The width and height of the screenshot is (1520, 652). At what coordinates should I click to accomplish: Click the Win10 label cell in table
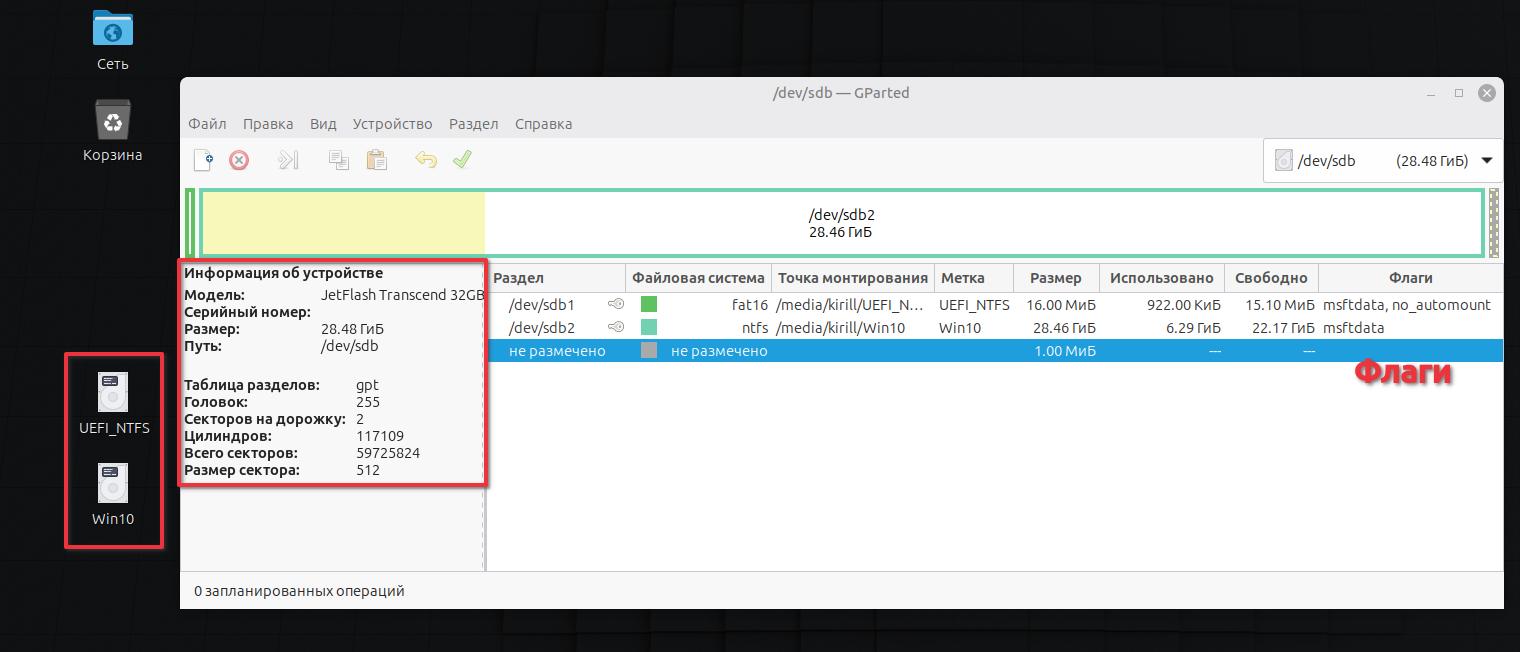point(960,327)
